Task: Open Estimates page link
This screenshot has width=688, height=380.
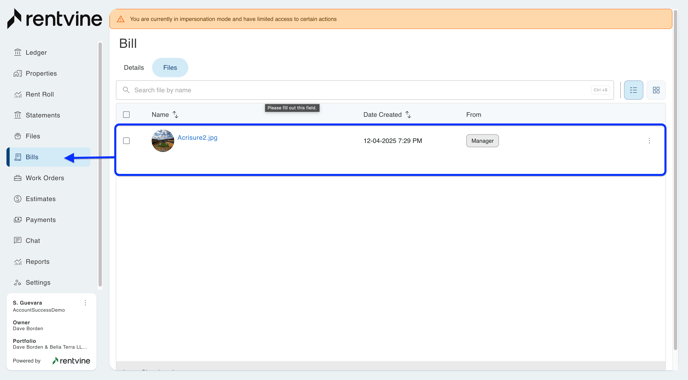Action: click(x=40, y=199)
